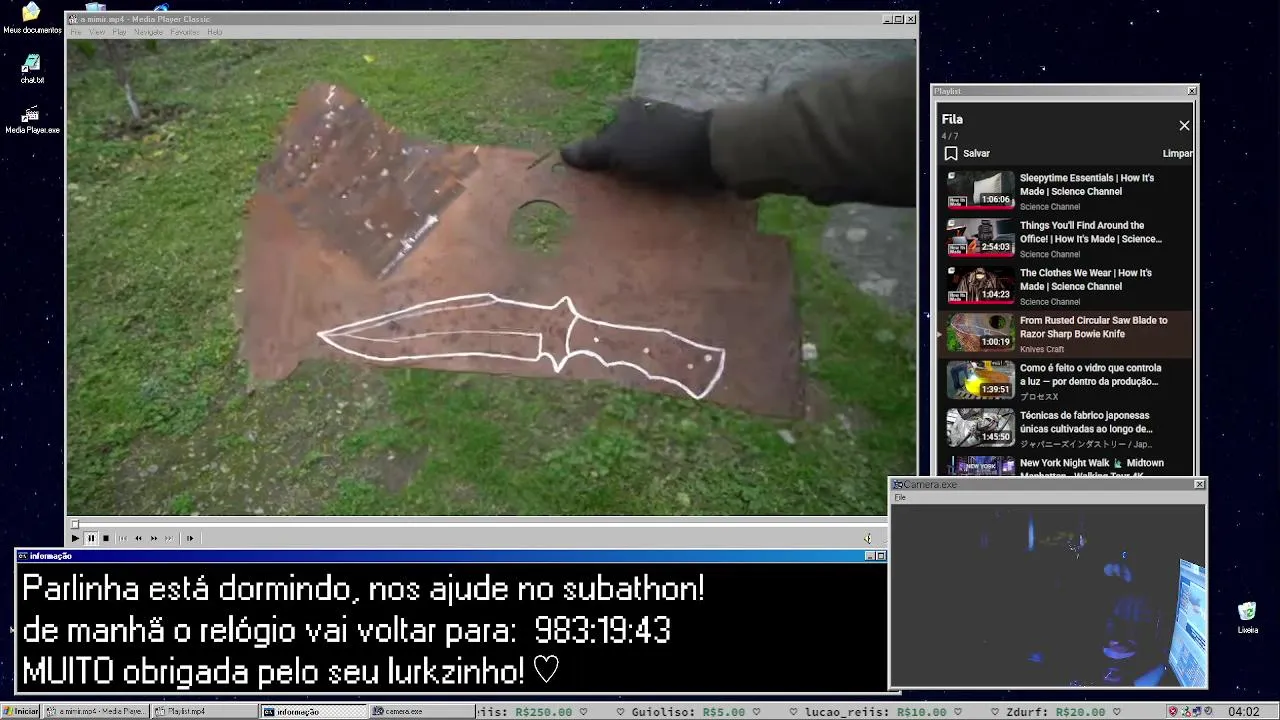Open the Favorites menu in Media Player Classic

tap(185, 32)
